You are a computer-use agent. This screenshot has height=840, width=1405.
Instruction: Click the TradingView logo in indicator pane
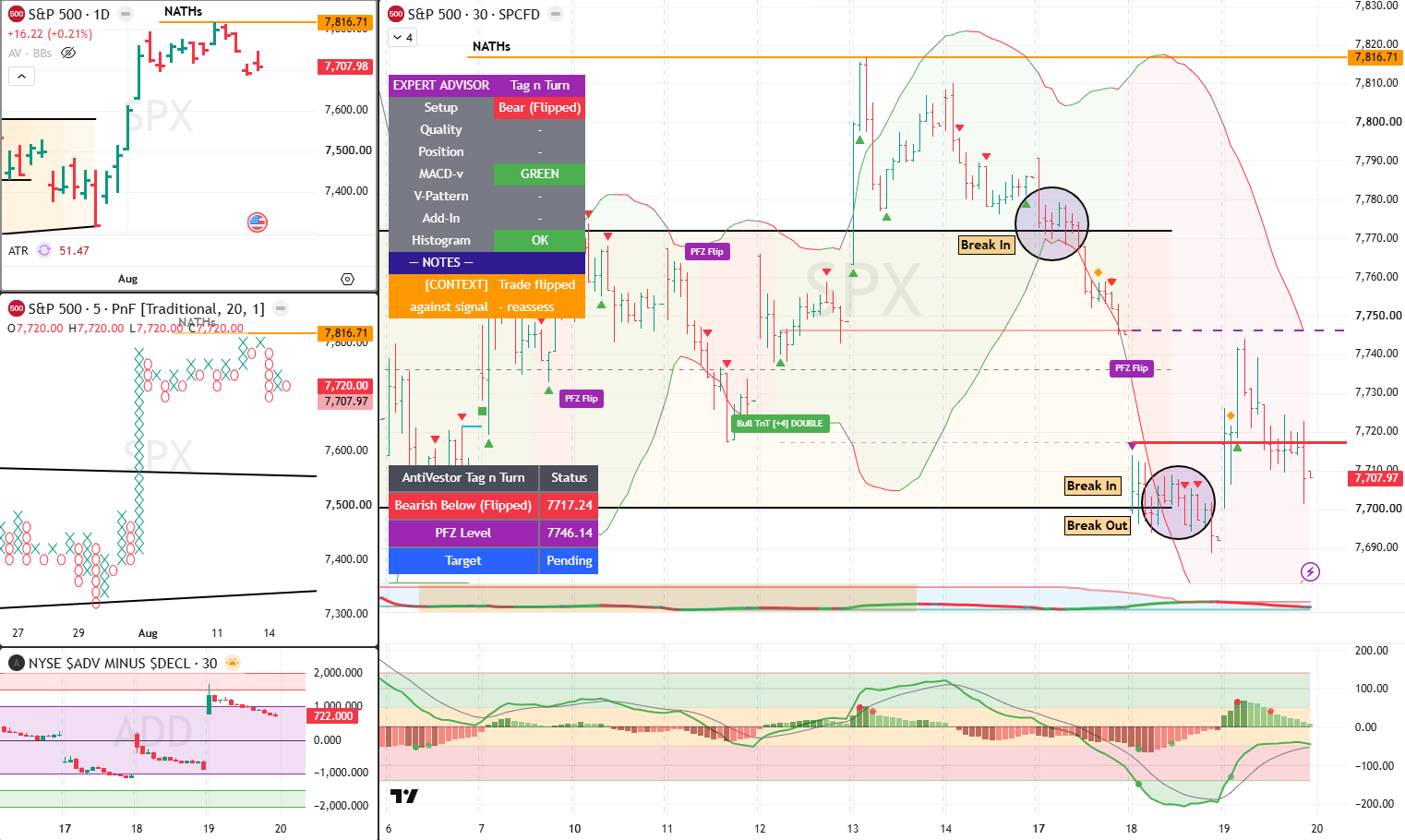403,796
